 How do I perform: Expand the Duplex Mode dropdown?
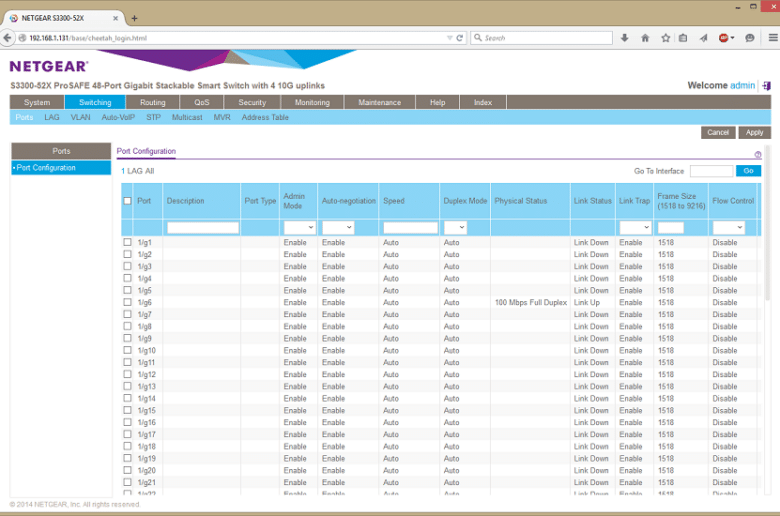(455, 227)
